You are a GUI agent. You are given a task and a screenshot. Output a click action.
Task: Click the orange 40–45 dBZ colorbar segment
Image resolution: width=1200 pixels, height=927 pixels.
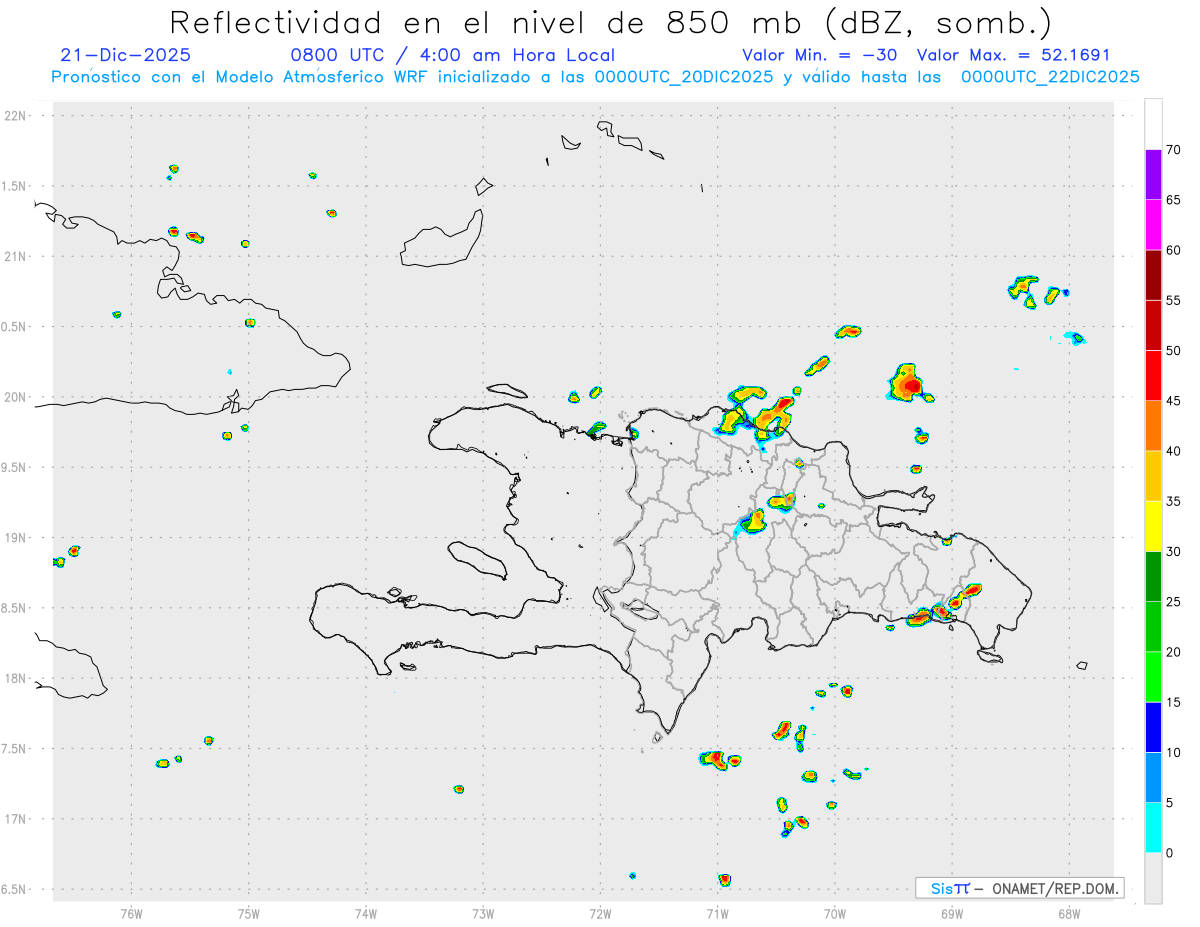[x=1153, y=426]
